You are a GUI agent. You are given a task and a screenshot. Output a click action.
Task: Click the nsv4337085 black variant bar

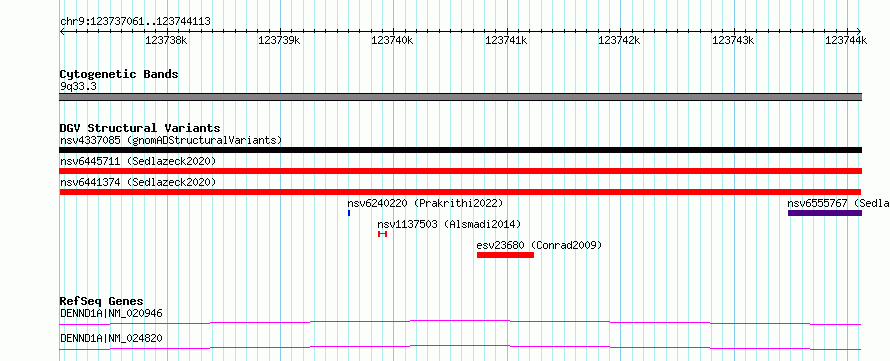pyautogui.click(x=460, y=150)
